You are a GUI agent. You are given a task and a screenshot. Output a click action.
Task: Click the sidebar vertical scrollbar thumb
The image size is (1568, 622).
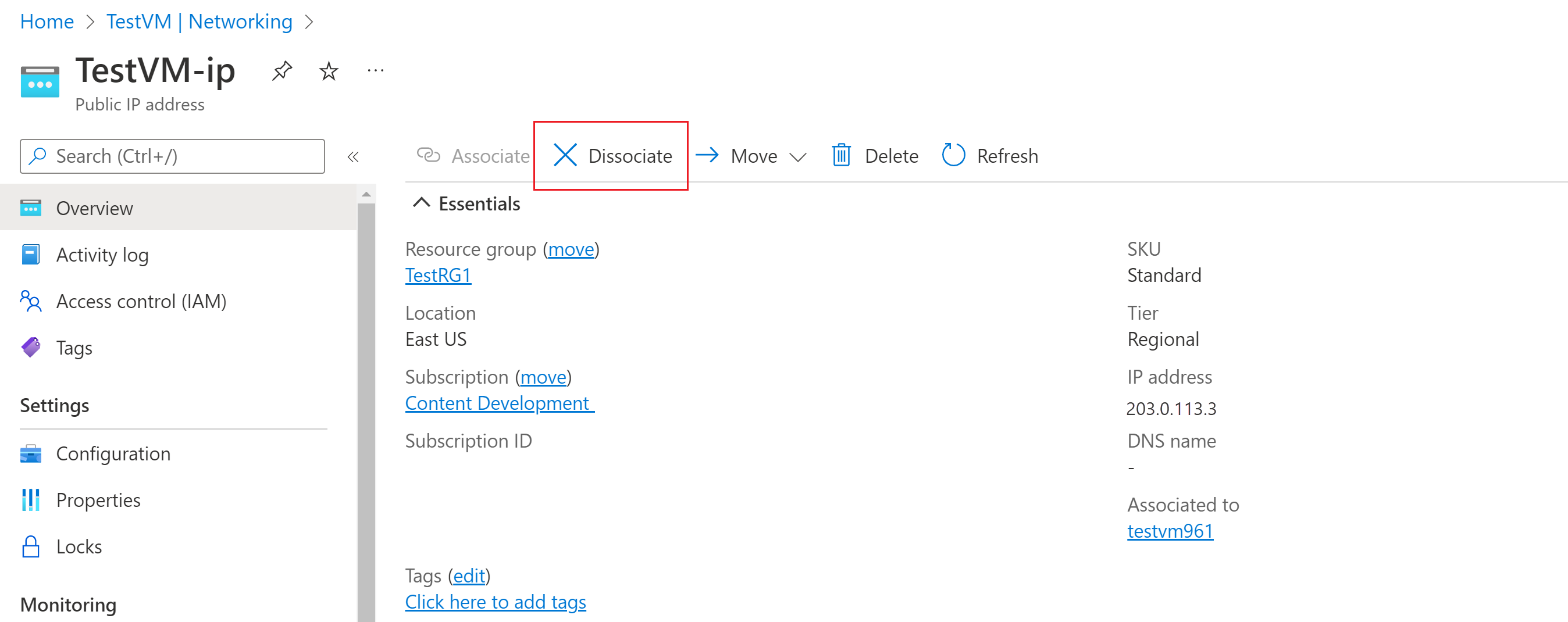coord(366,413)
